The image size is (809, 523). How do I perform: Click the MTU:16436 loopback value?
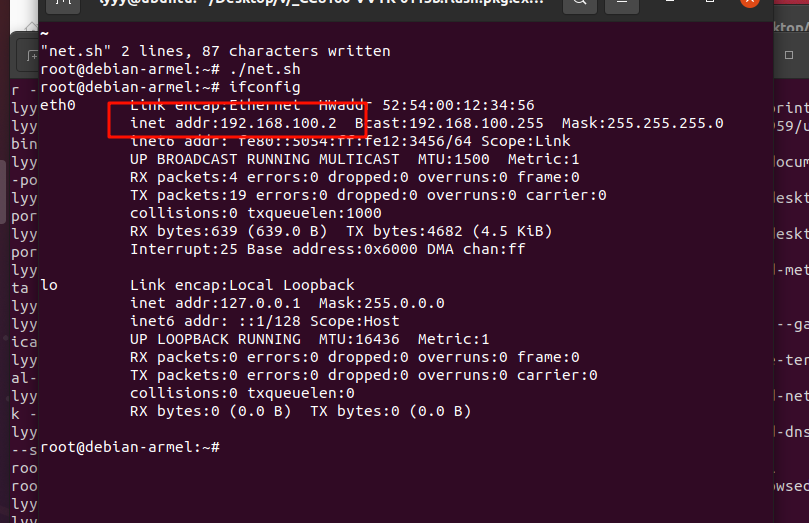(x=358, y=339)
